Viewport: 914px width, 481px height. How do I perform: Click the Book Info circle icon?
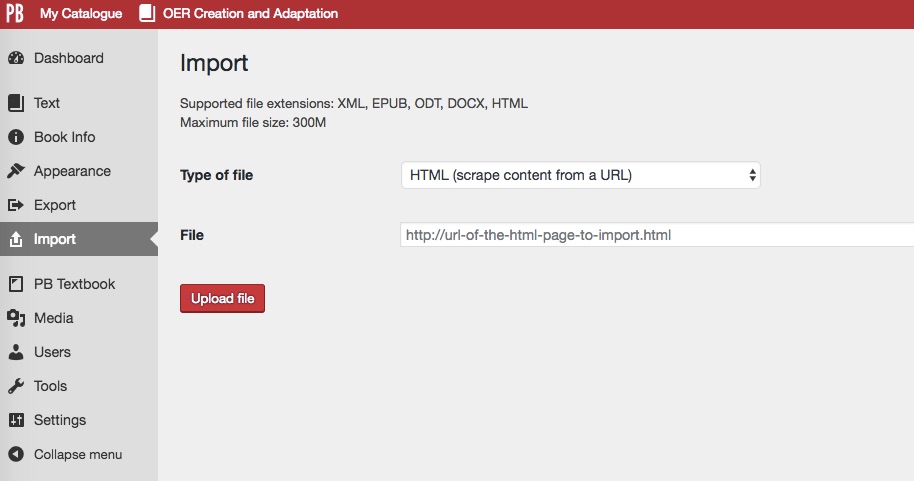[x=16, y=137]
